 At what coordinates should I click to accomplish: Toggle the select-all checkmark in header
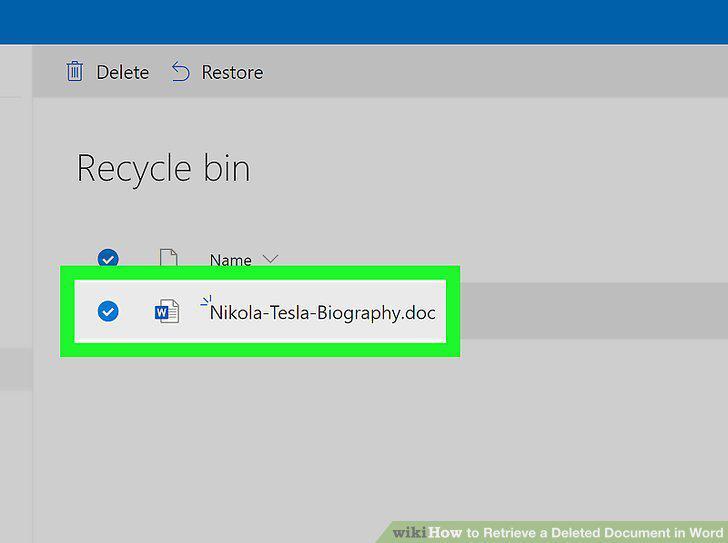(x=108, y=259)
